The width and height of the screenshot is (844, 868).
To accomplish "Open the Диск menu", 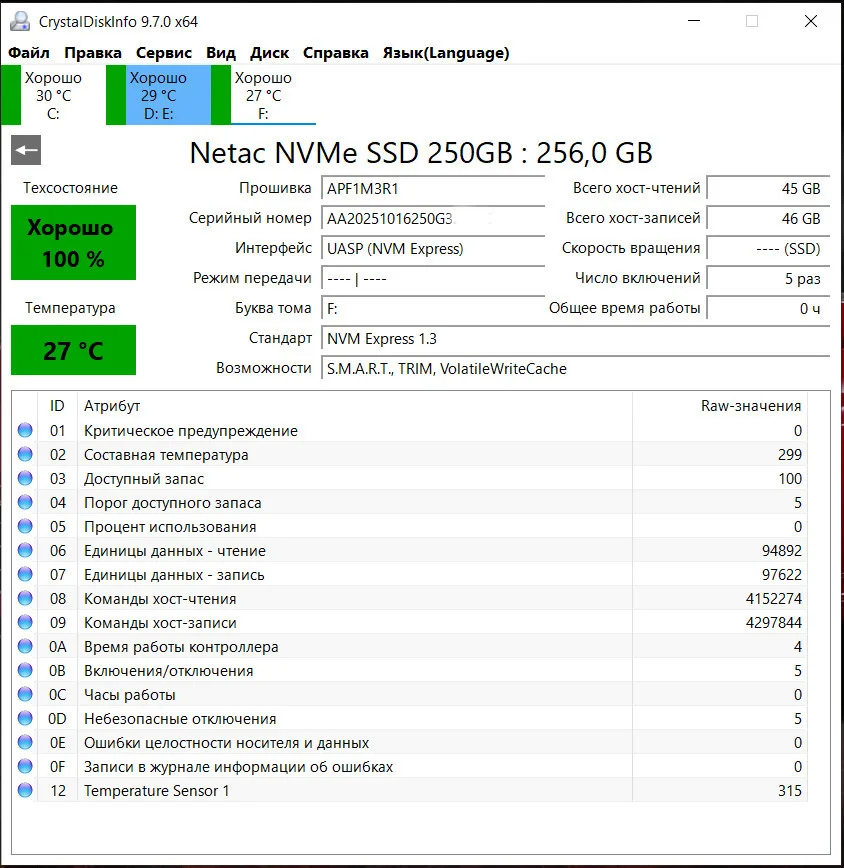I will point(270,53).
